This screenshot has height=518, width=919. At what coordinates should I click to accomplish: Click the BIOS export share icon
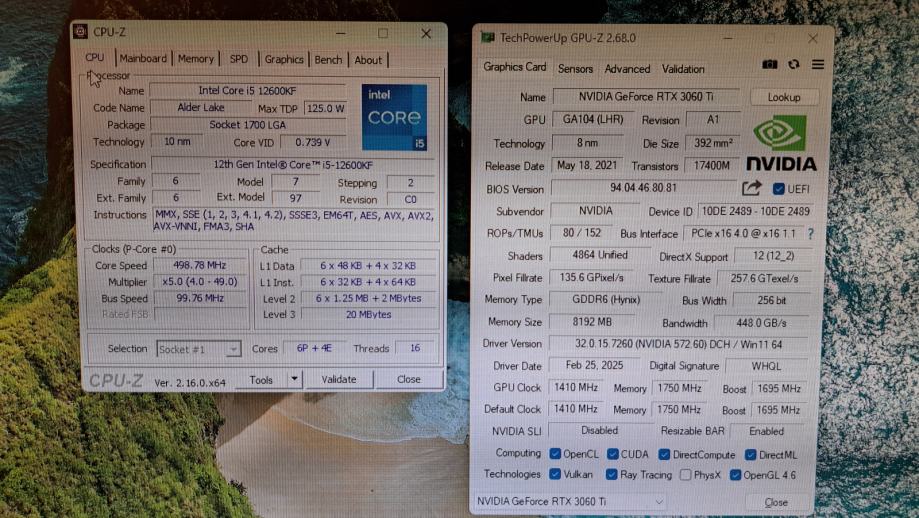751,188
